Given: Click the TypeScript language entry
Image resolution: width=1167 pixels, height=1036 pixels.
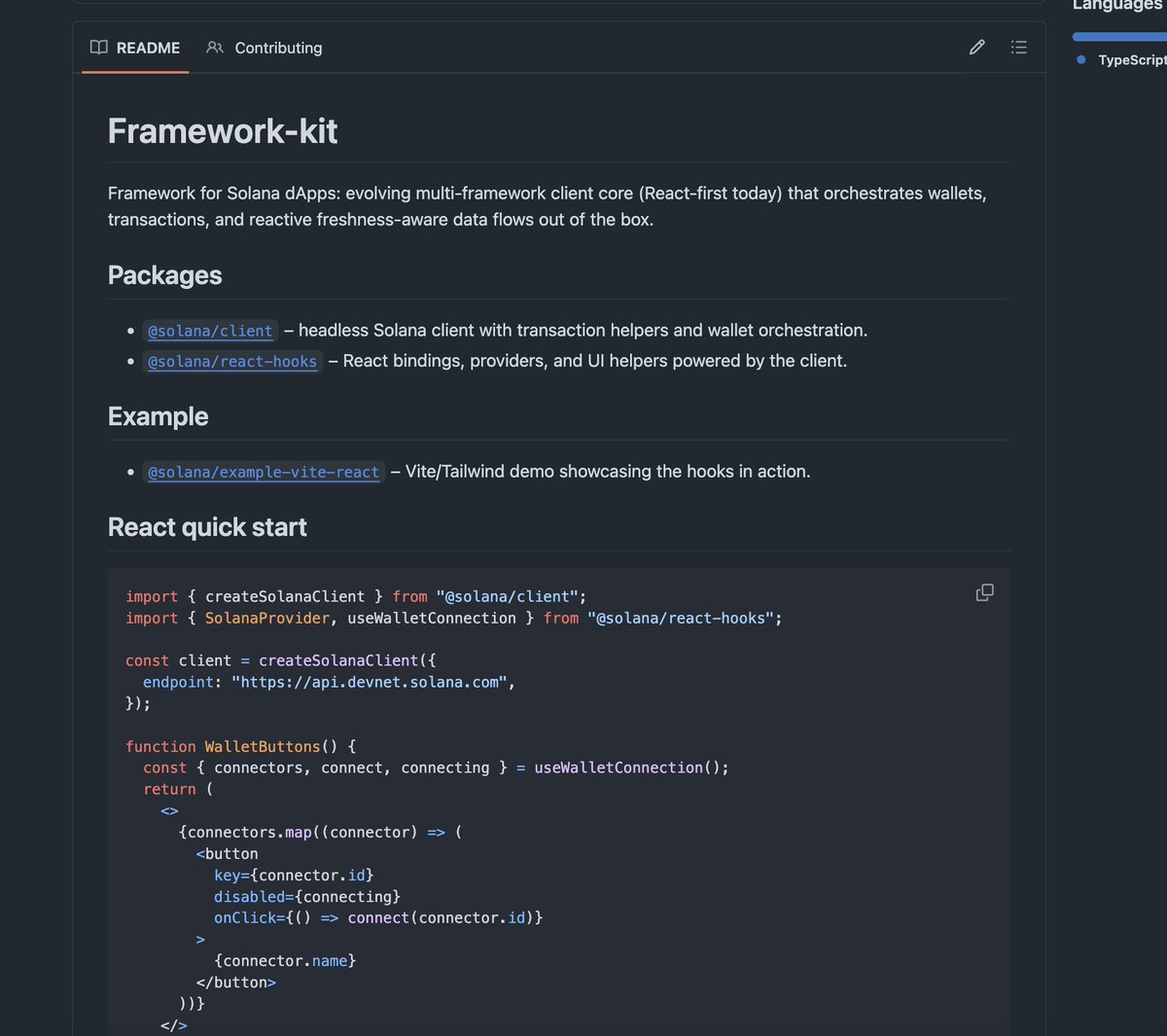Looking at the screenshot, I should (x=1121, y=60).
